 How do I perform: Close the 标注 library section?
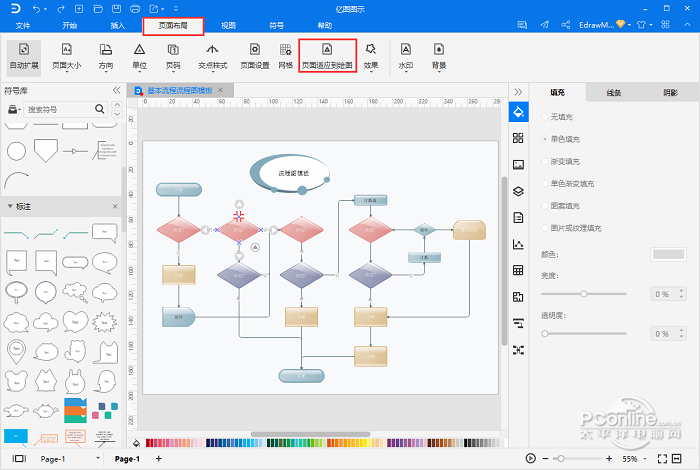(115, 207)
